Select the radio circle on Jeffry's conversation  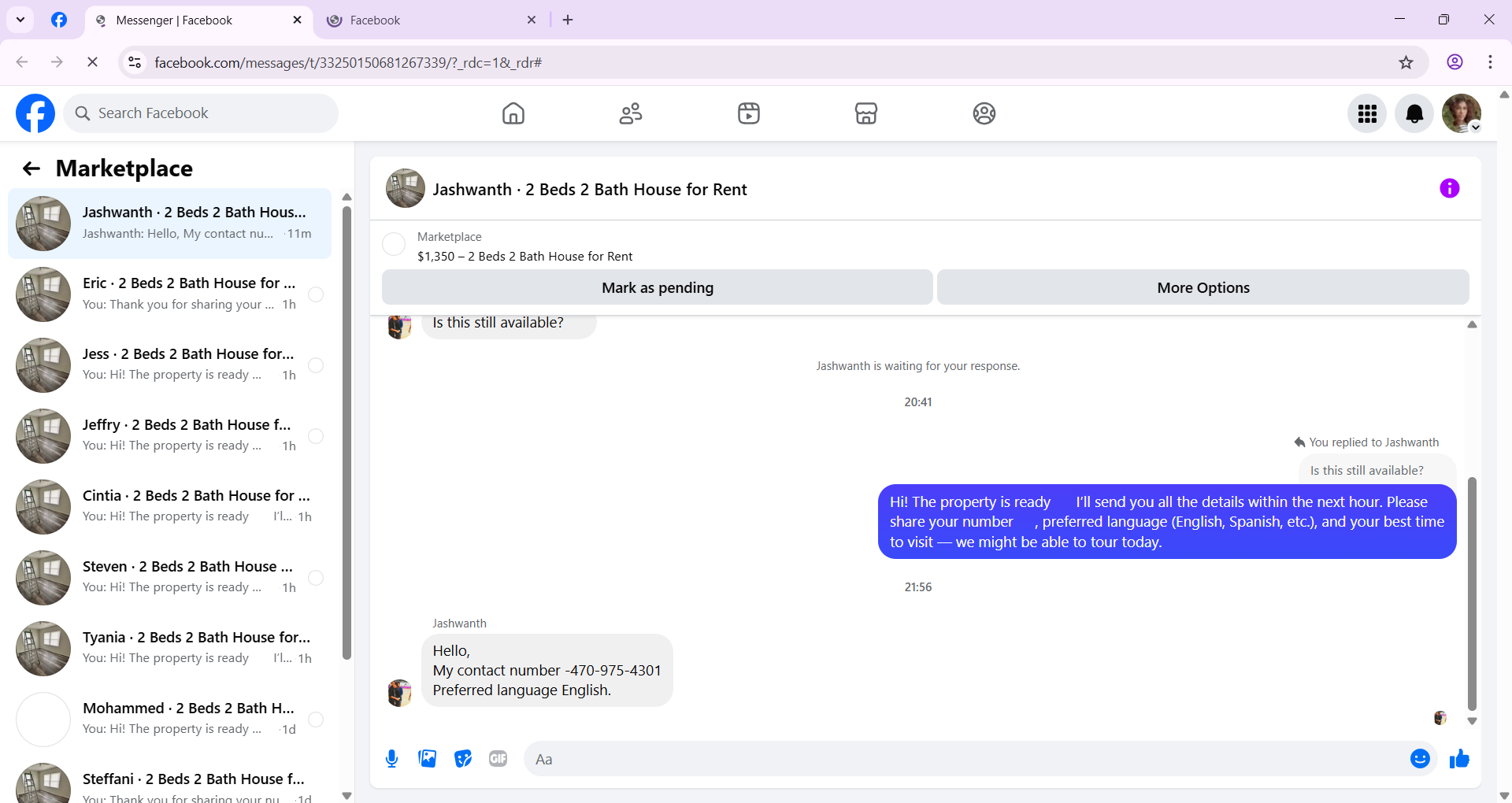316,436
